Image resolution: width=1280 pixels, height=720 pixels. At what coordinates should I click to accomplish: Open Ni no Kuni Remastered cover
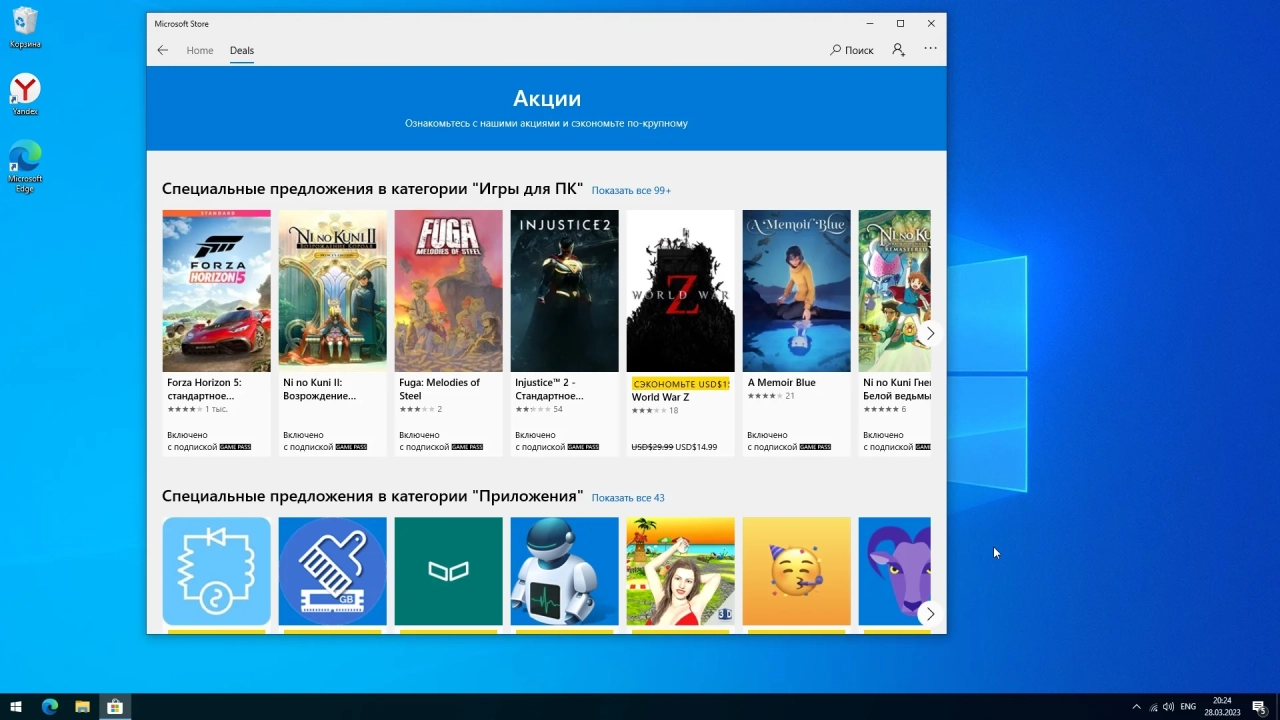[895, 291]
